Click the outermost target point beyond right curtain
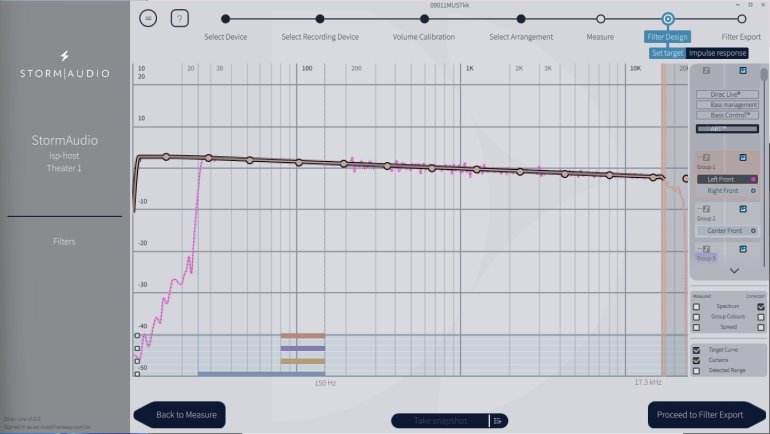 pos(686,179)
